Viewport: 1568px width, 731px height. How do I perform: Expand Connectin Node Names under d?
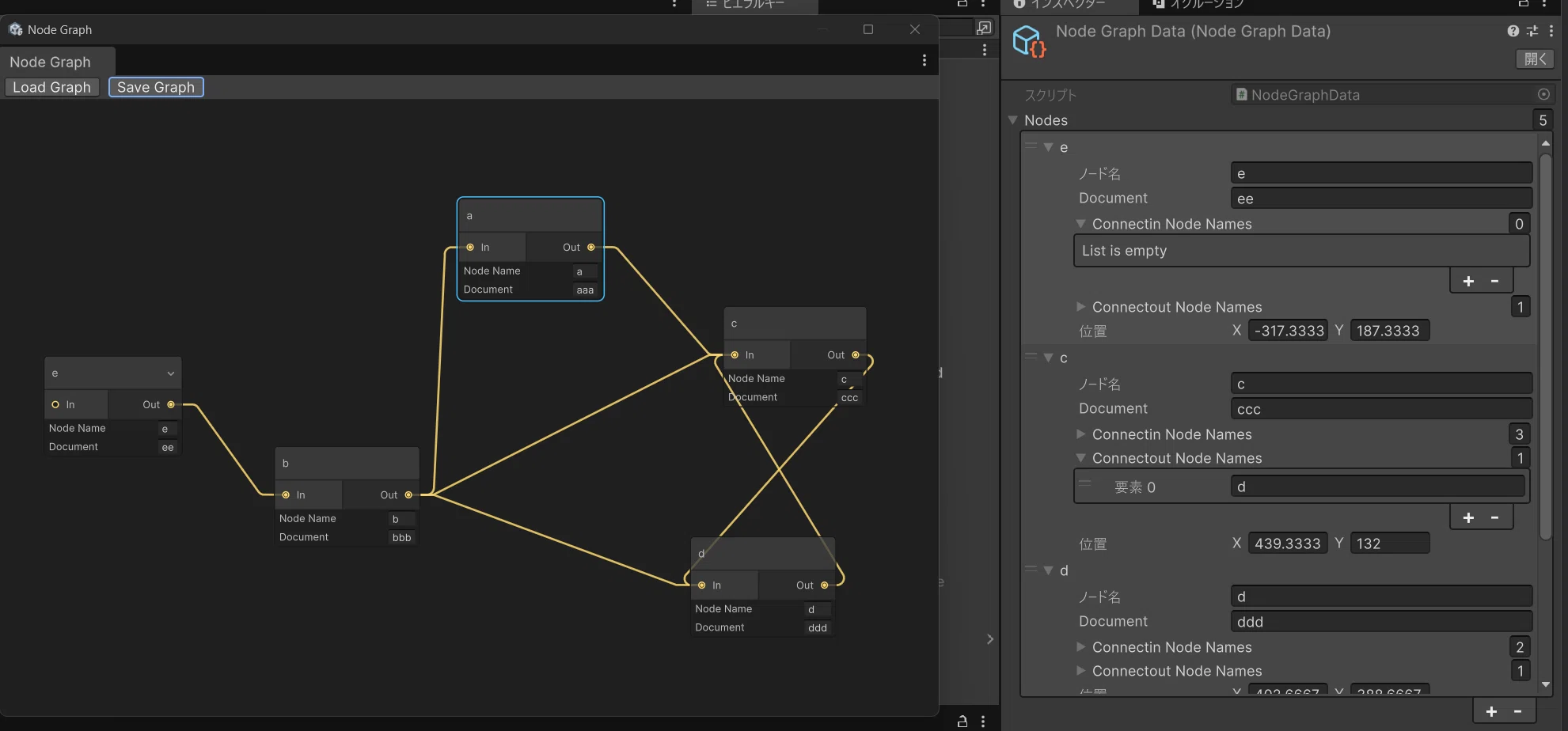(1081, 647)
